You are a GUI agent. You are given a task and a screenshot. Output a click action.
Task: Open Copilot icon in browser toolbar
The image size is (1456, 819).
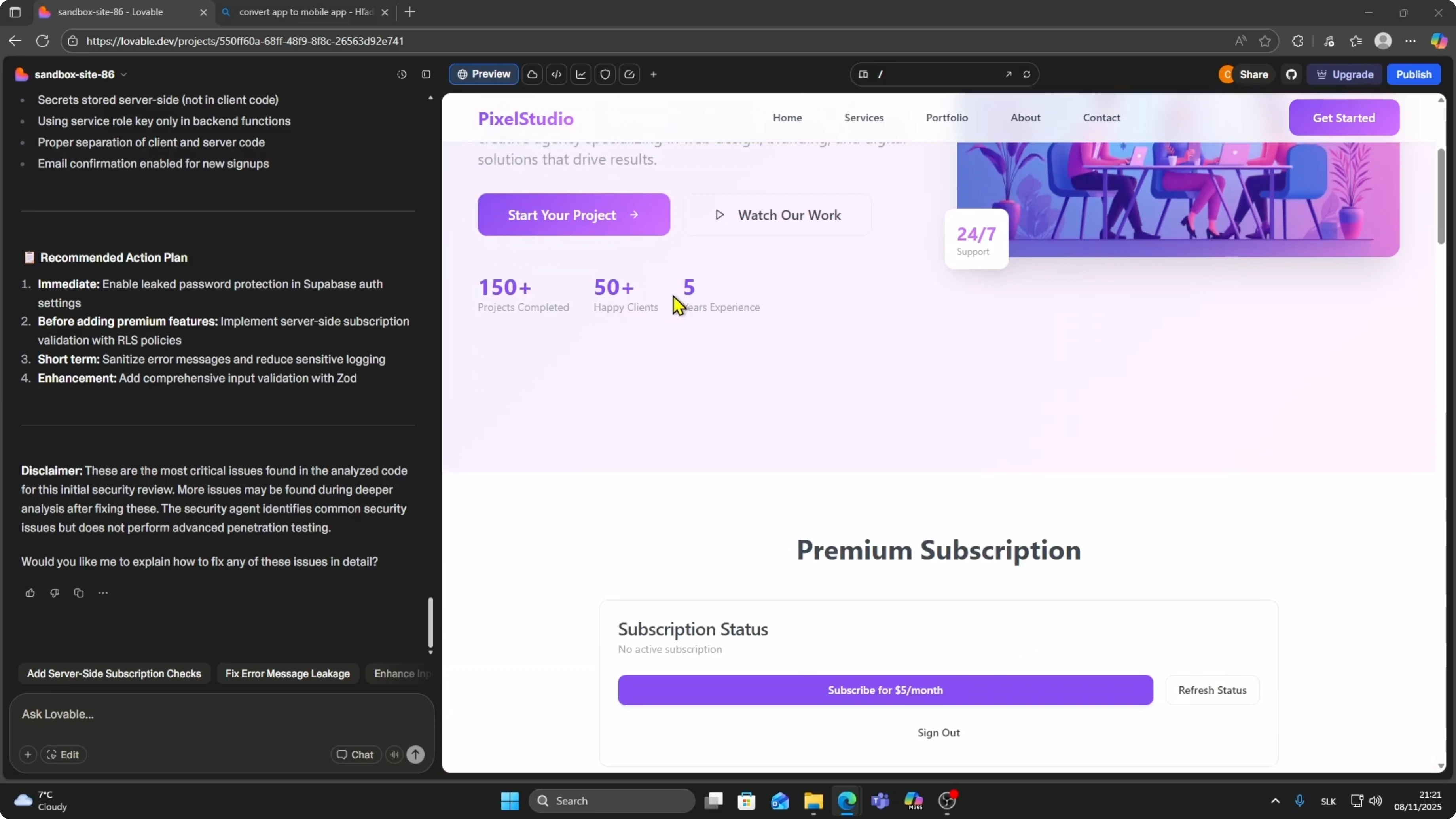click(1439, 41)
